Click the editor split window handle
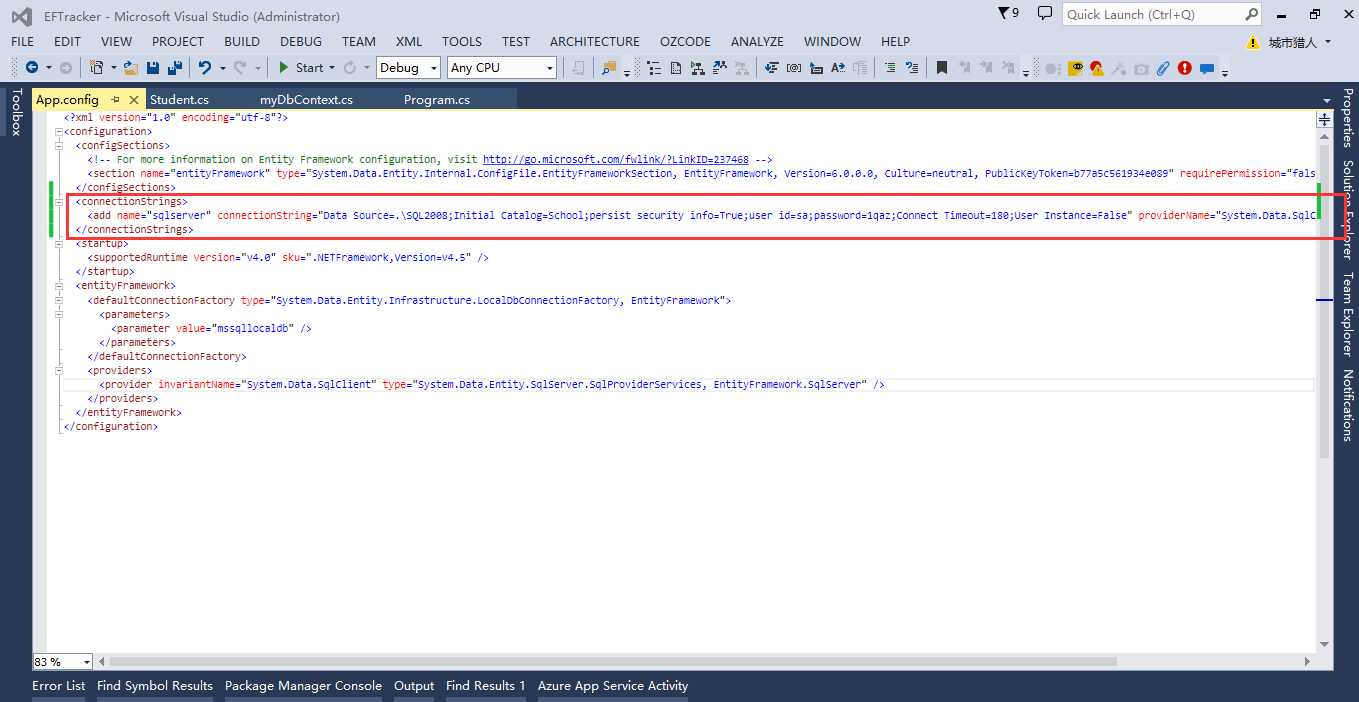The image size is (1359, 702). click(x=1325, y=119)
